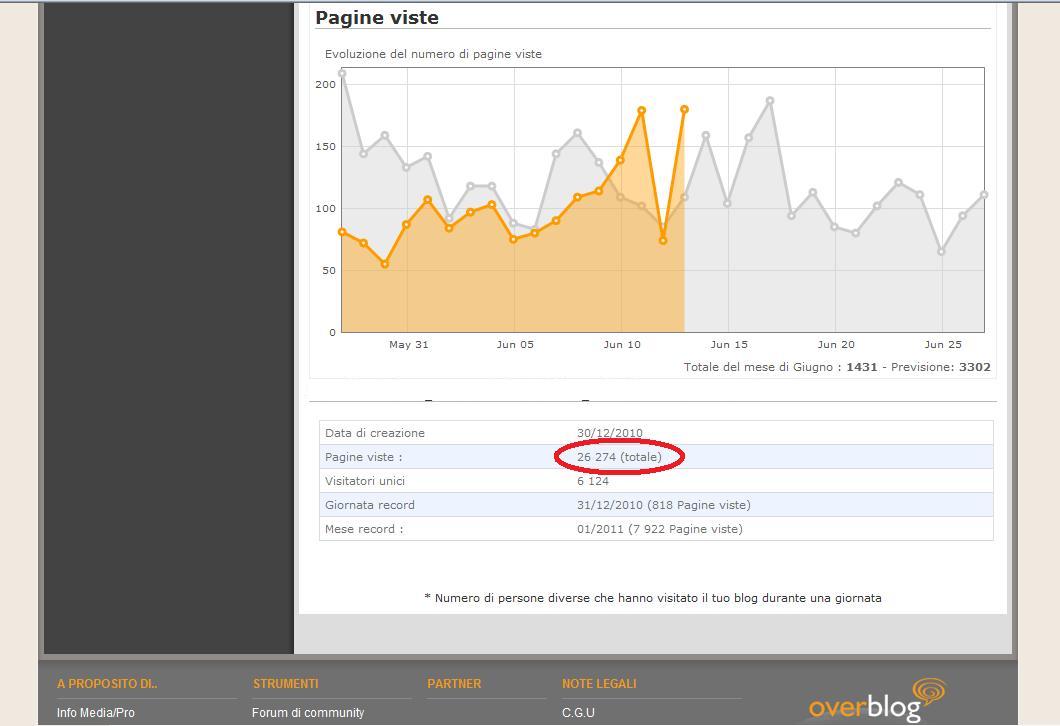
Task: Click the PARTNER footer heading
Action: pyautogui.click(x=454, y=684)
